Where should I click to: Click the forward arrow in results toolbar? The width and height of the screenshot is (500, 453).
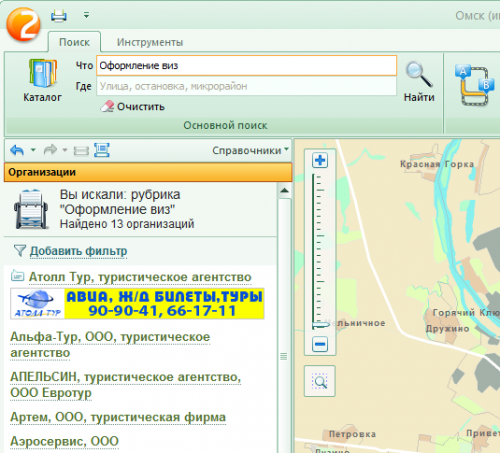[51, 150]
